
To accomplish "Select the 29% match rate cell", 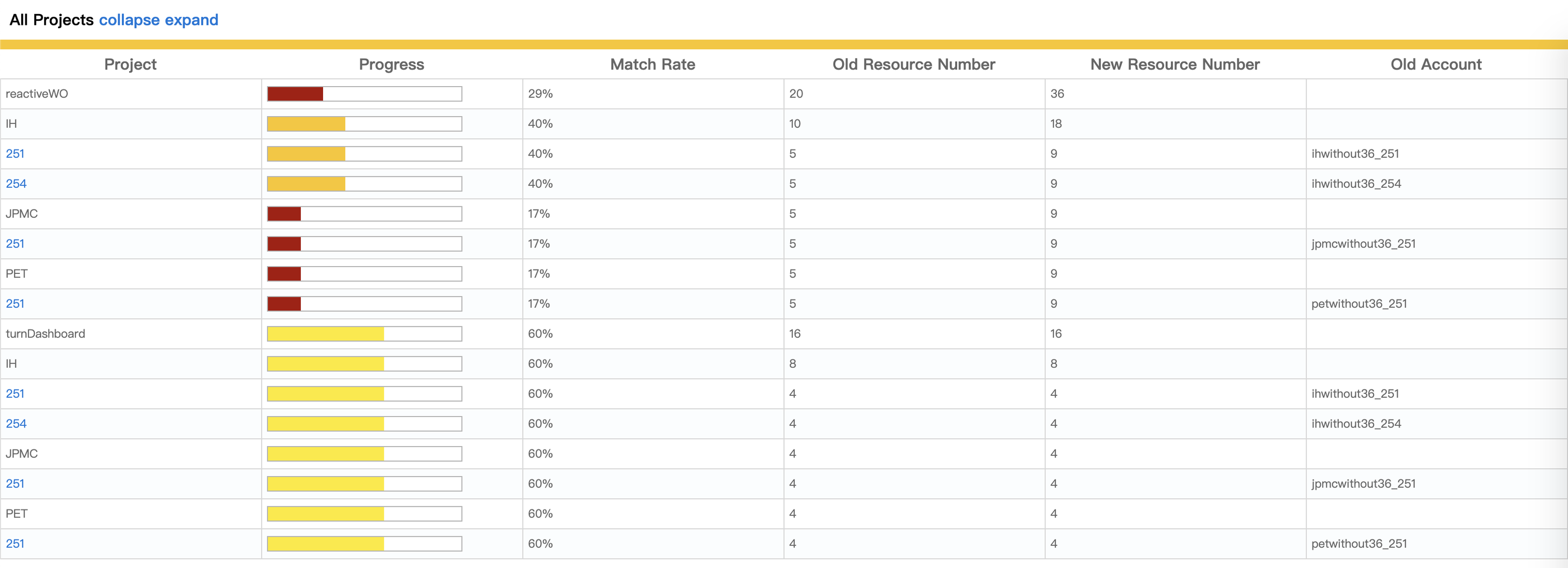I will pyautogui.click(x=653, y=94).
